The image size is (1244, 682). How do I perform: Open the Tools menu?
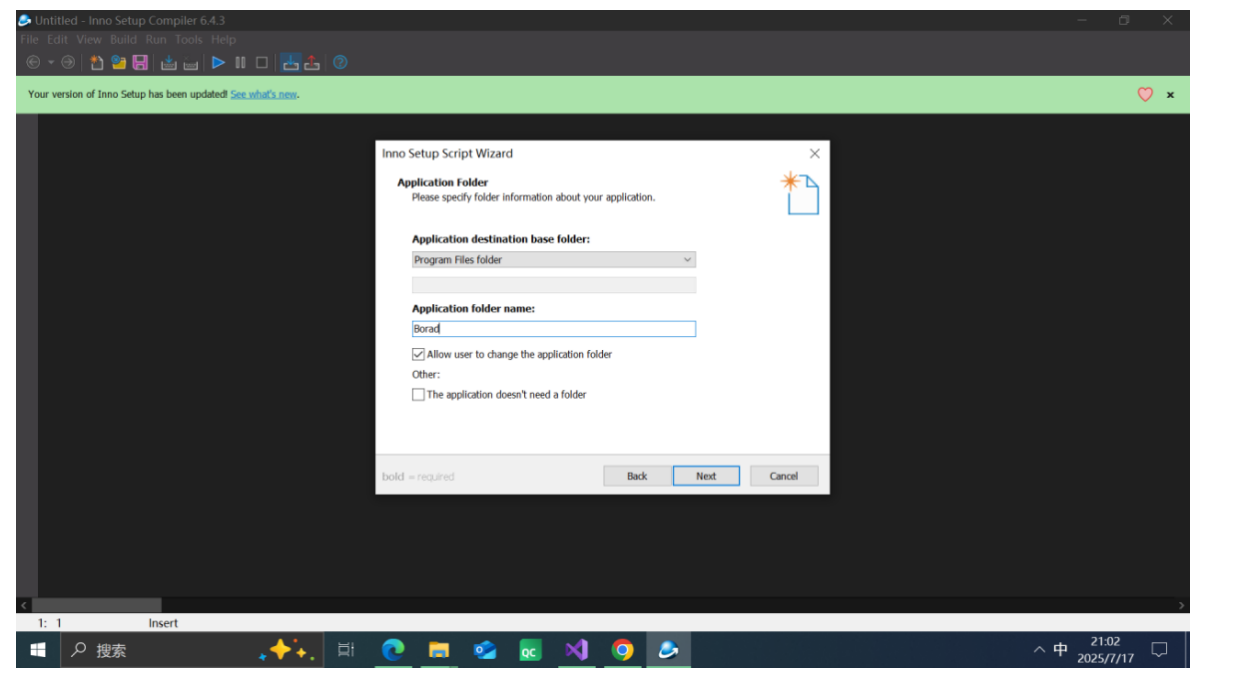click(x=188, y=40)
